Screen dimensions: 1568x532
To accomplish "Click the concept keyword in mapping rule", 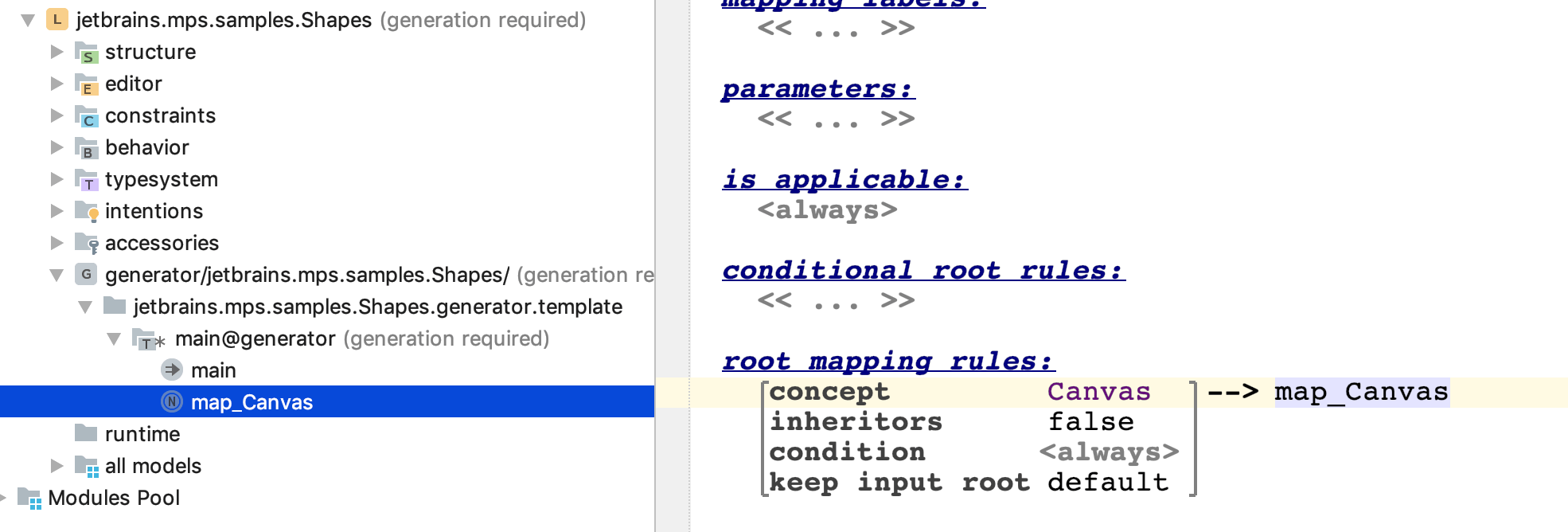I will click(829, 392).
